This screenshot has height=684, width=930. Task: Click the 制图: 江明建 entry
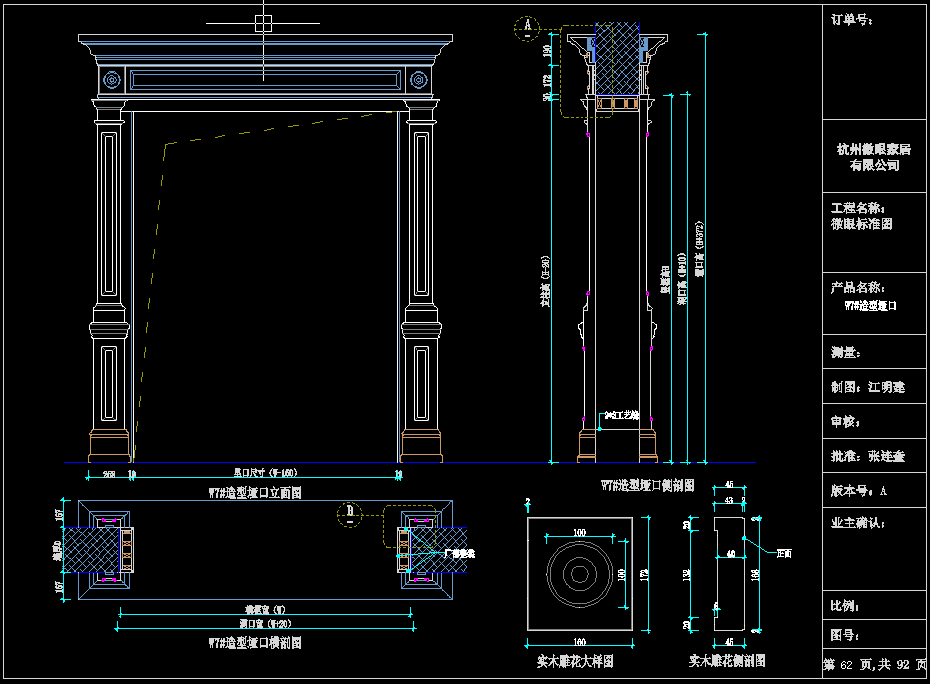click(867, 386)
